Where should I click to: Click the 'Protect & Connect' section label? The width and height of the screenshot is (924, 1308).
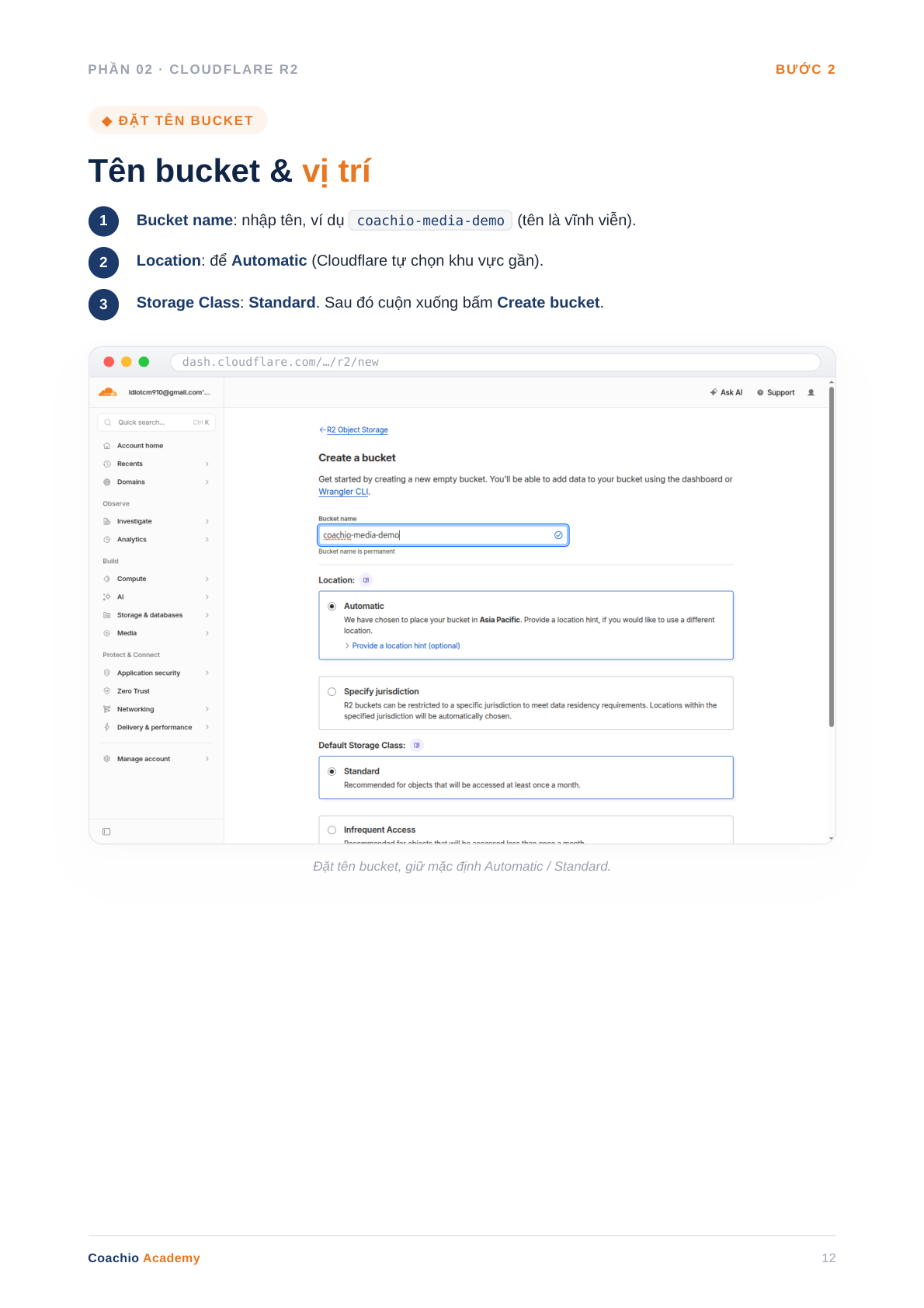coord(131,655)
